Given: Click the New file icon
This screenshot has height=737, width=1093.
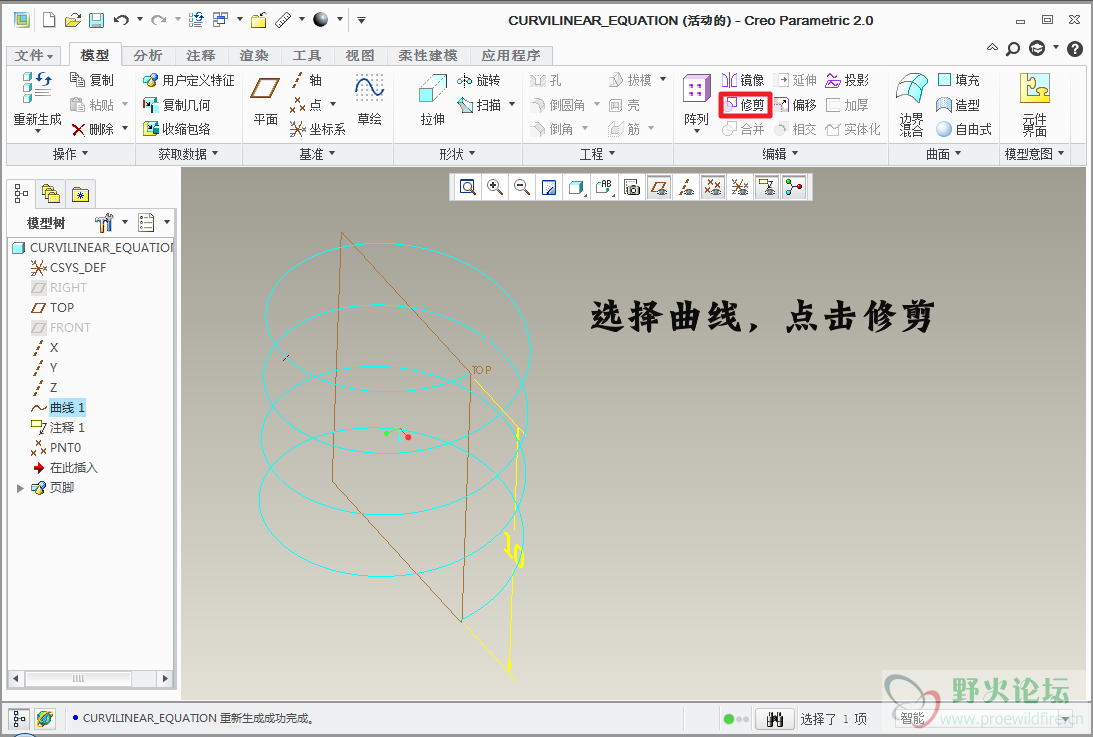Looking at the screenshot, I should point(49,20).
